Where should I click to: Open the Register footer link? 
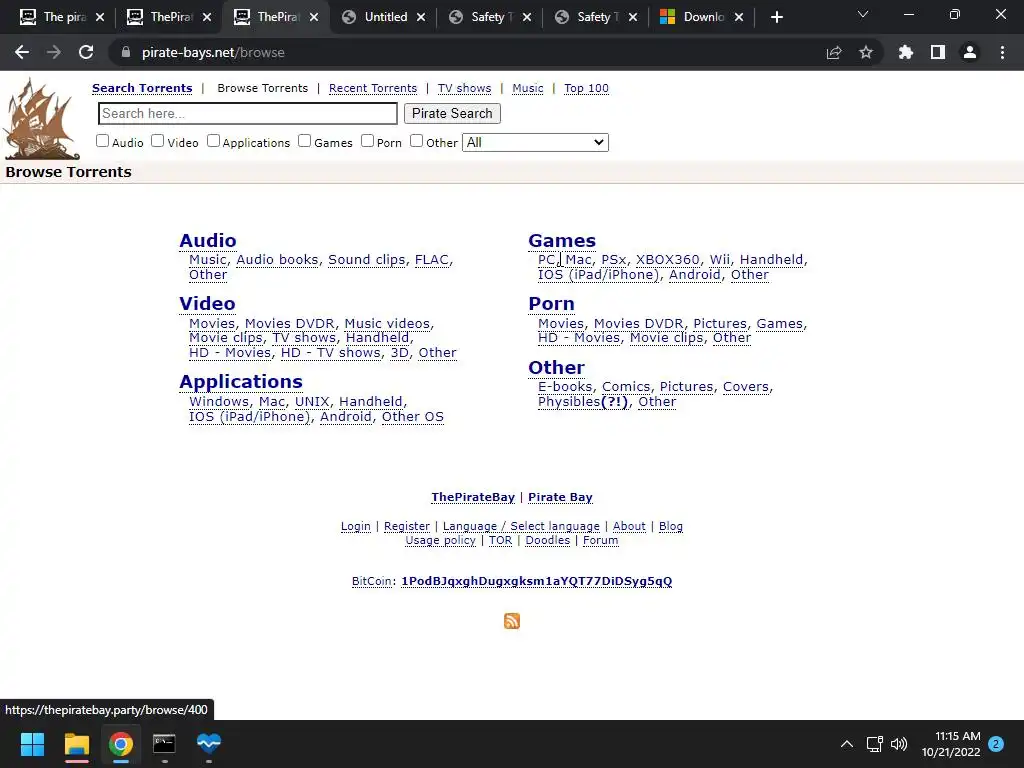[407, 526]
